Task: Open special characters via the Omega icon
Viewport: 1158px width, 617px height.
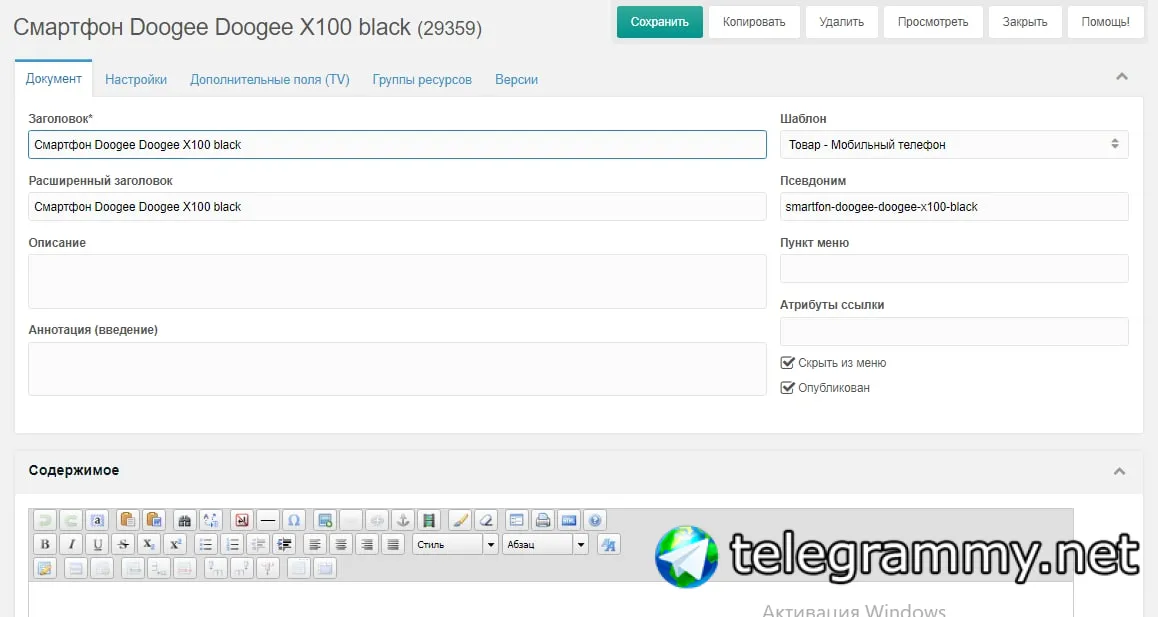Action: [294, 521]
